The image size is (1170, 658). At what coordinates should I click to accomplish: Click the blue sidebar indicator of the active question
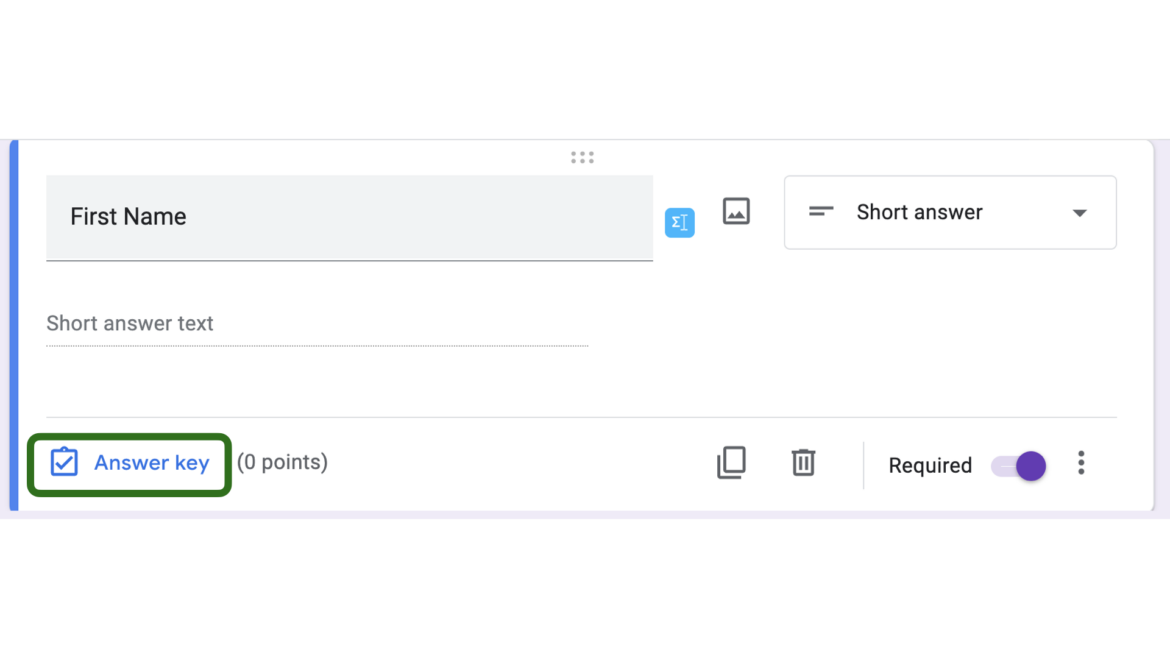pos(12,325)
